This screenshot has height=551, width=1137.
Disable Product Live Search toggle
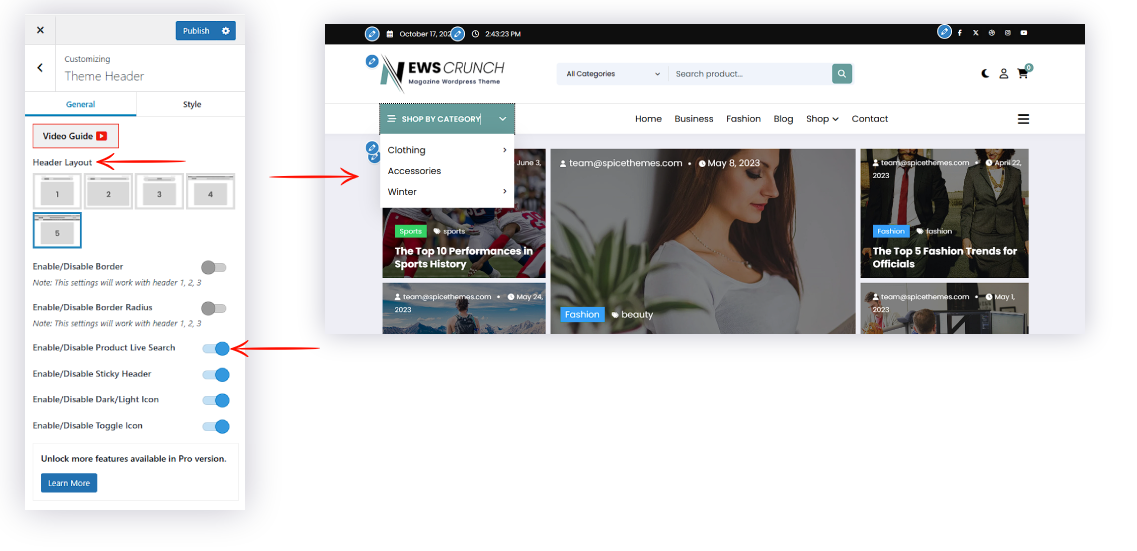tap(216, 348)
